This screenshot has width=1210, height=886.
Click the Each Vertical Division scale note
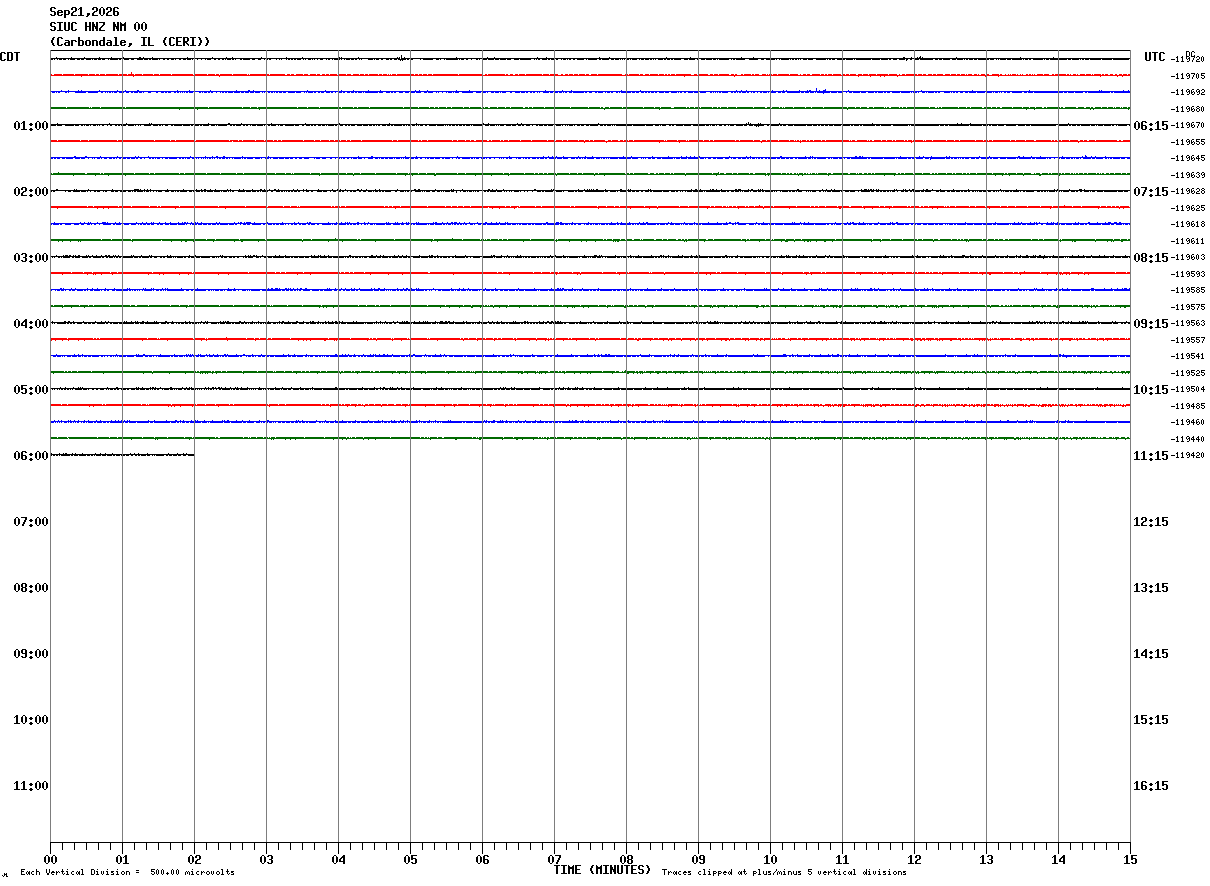[127, 873]
